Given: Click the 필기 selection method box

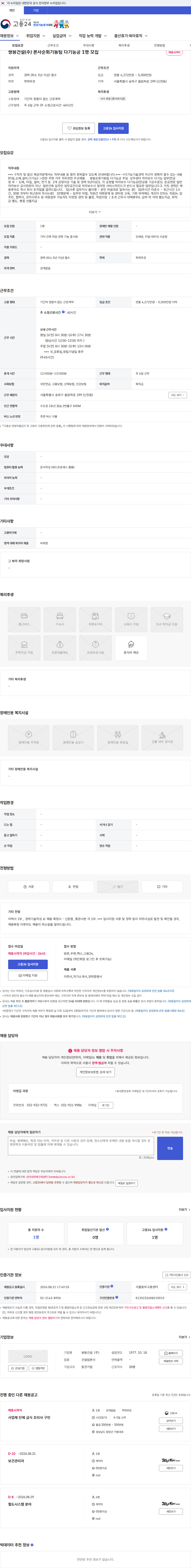Looking at the screenshot, I should (118, 887).
